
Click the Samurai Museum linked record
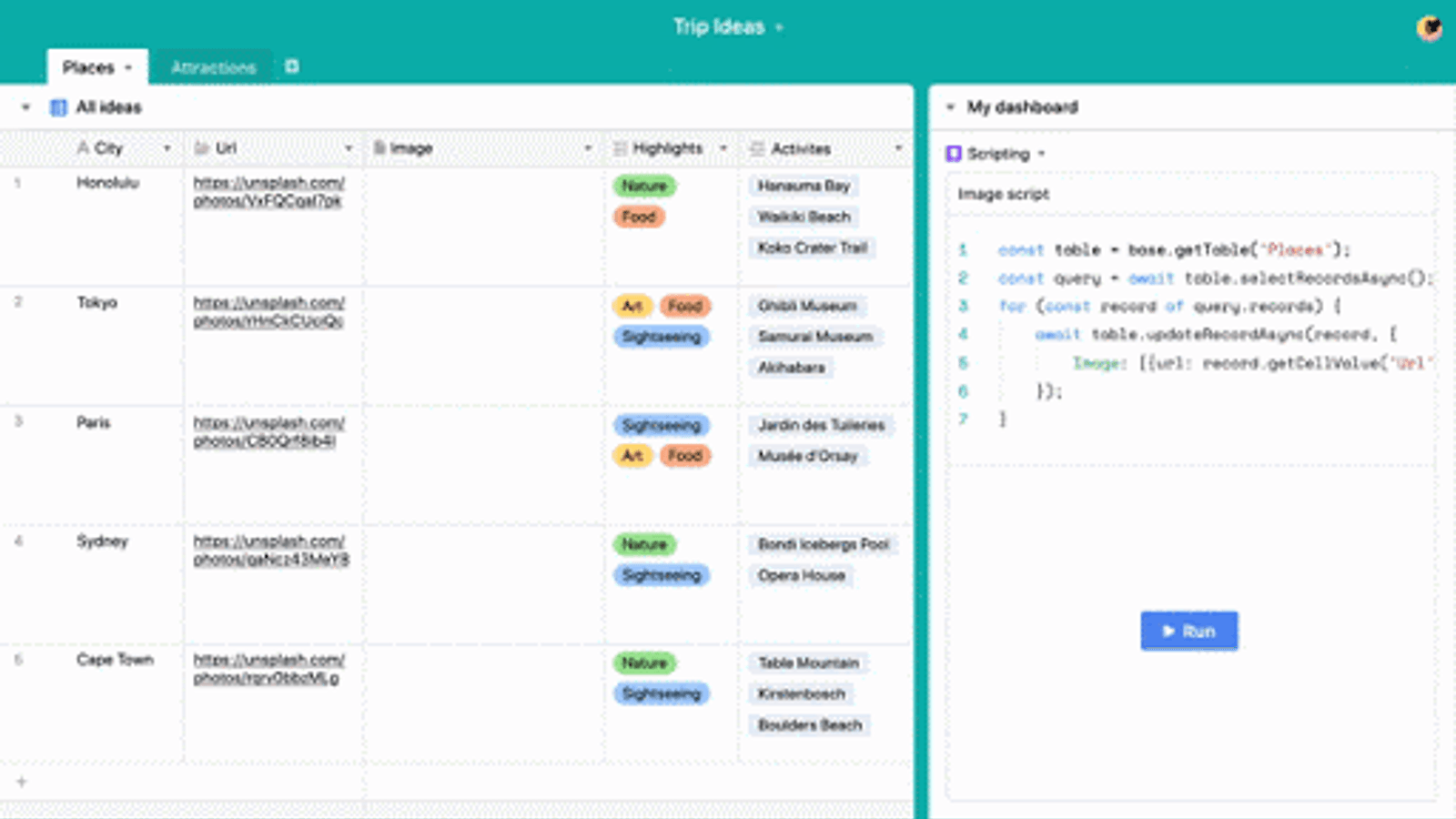click(x=815, y=337)
